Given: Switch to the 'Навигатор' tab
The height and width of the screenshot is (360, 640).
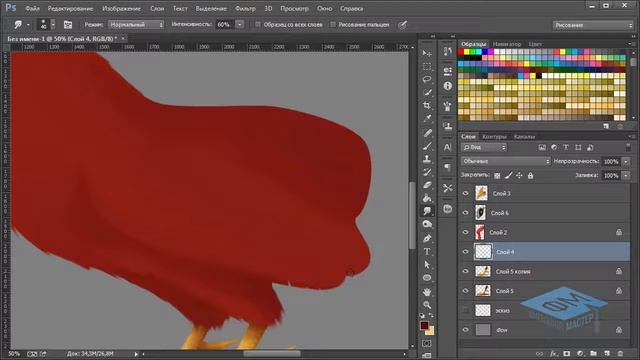Looking at the screenshot, I should [507, 44].
